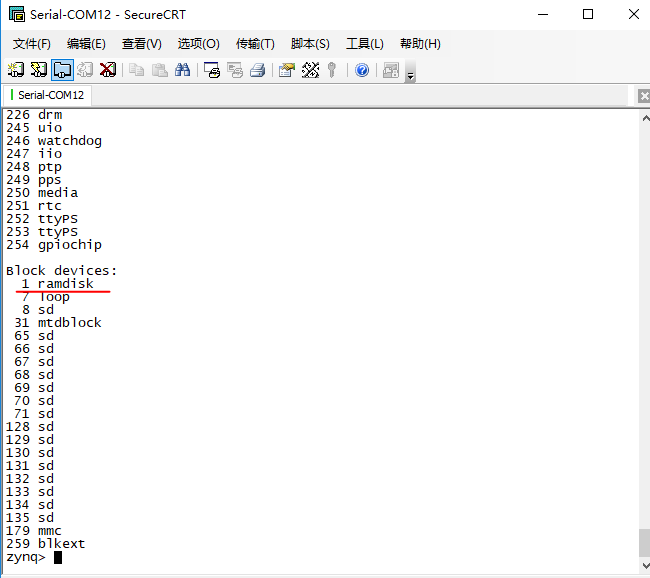Click the '254 gpiochip' line
The width and height of the screenshot is (650, 578).
[x=53, y=245]
